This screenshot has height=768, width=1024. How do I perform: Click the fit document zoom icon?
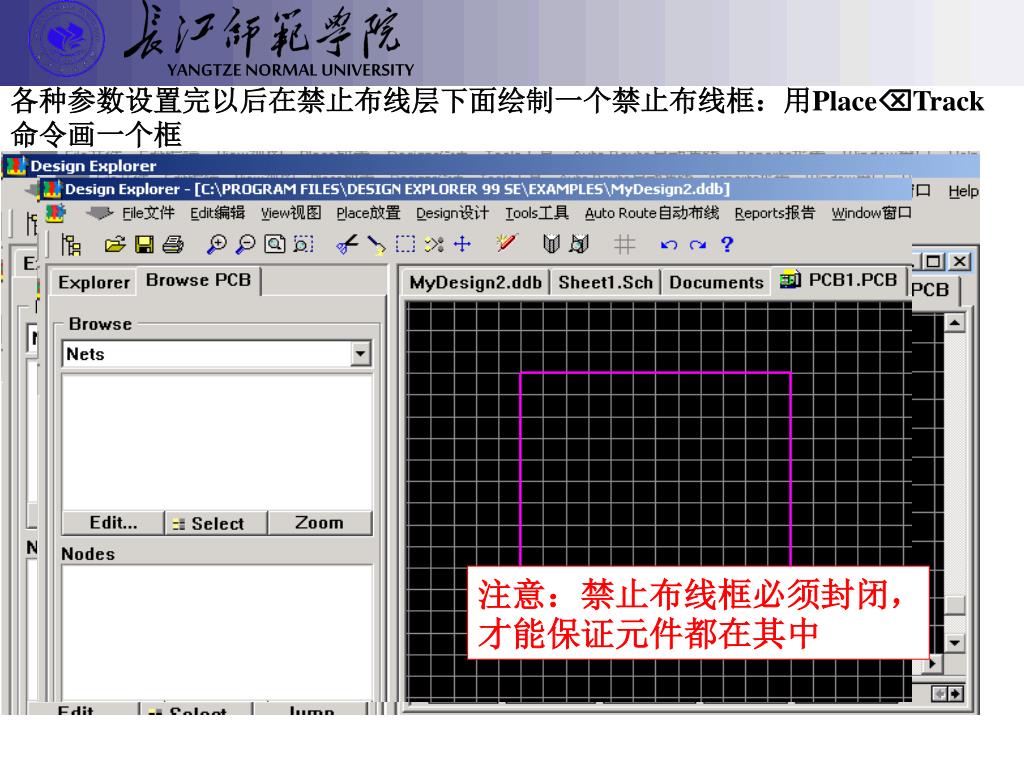click(x=274, y=244)
